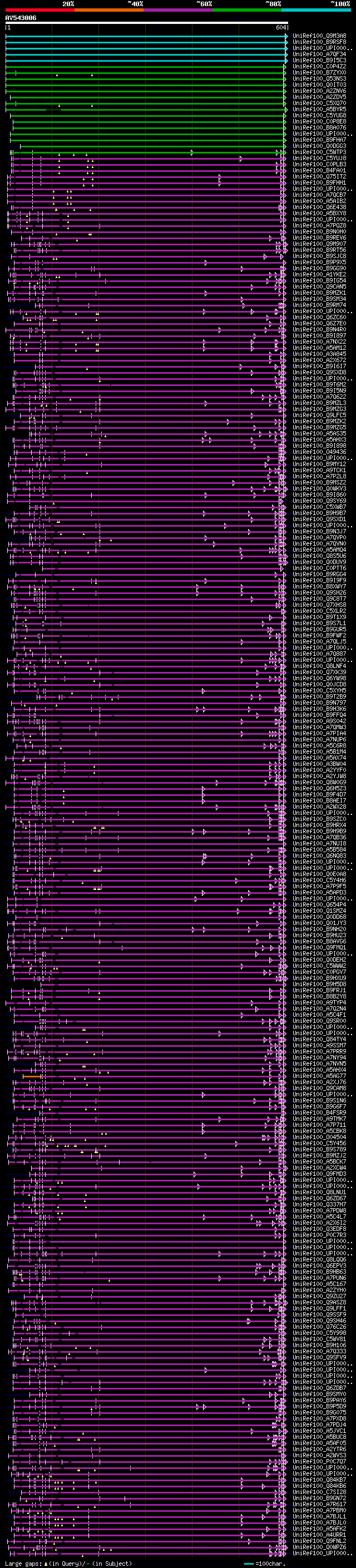Screen dimensions: 356x1568
Task: Select hit label UniRef100_C0P8E8
Action: pos(319,121)
